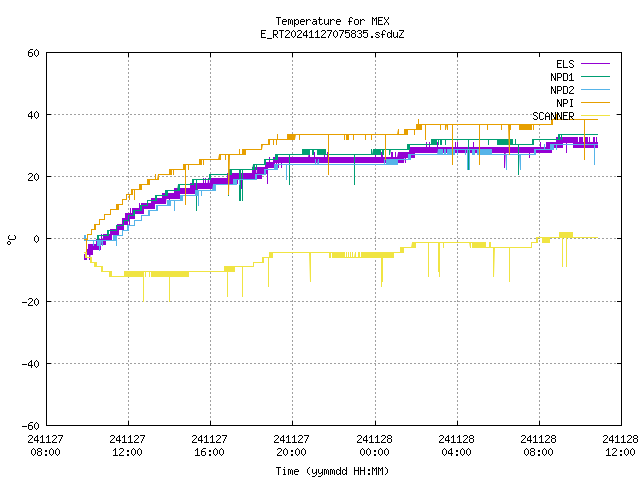This screenshot has height=480, width=640.
Task: Click the y-axis label -60
Action: coord(31,426)
